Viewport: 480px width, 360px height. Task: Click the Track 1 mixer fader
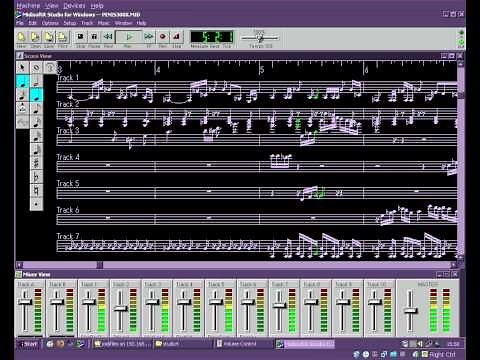[89, 302]
